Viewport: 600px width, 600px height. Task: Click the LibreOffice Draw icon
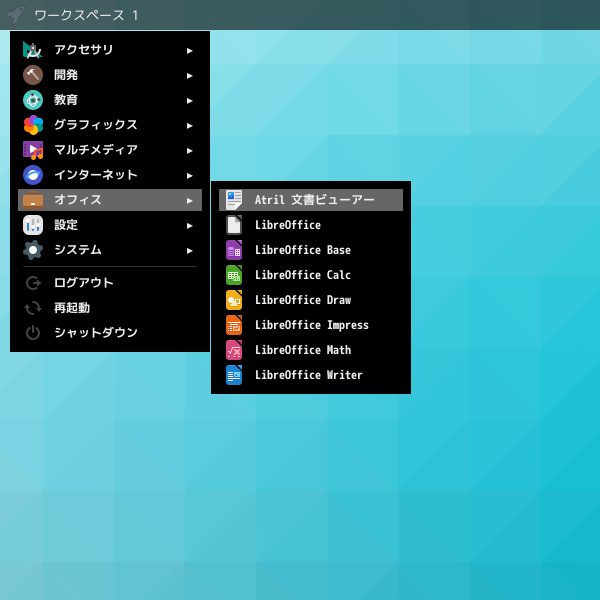[x=234, y=300]
